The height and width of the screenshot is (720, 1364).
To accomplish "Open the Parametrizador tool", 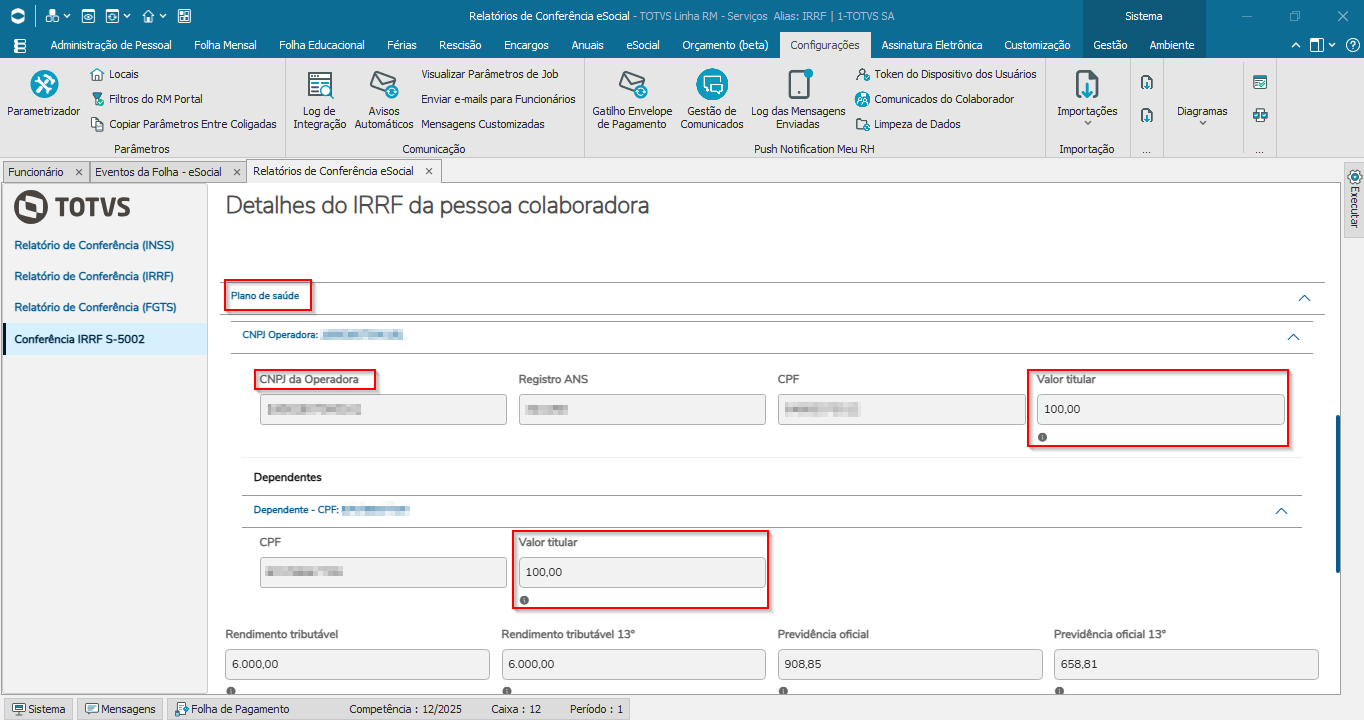I will (x=43, y=95).
